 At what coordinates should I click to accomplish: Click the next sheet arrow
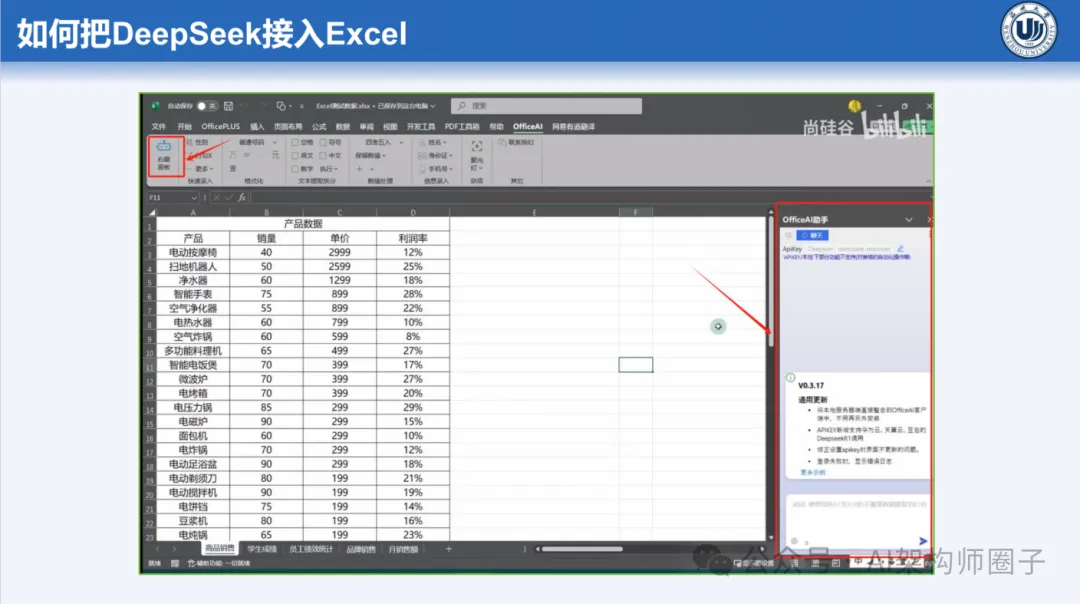174,549
